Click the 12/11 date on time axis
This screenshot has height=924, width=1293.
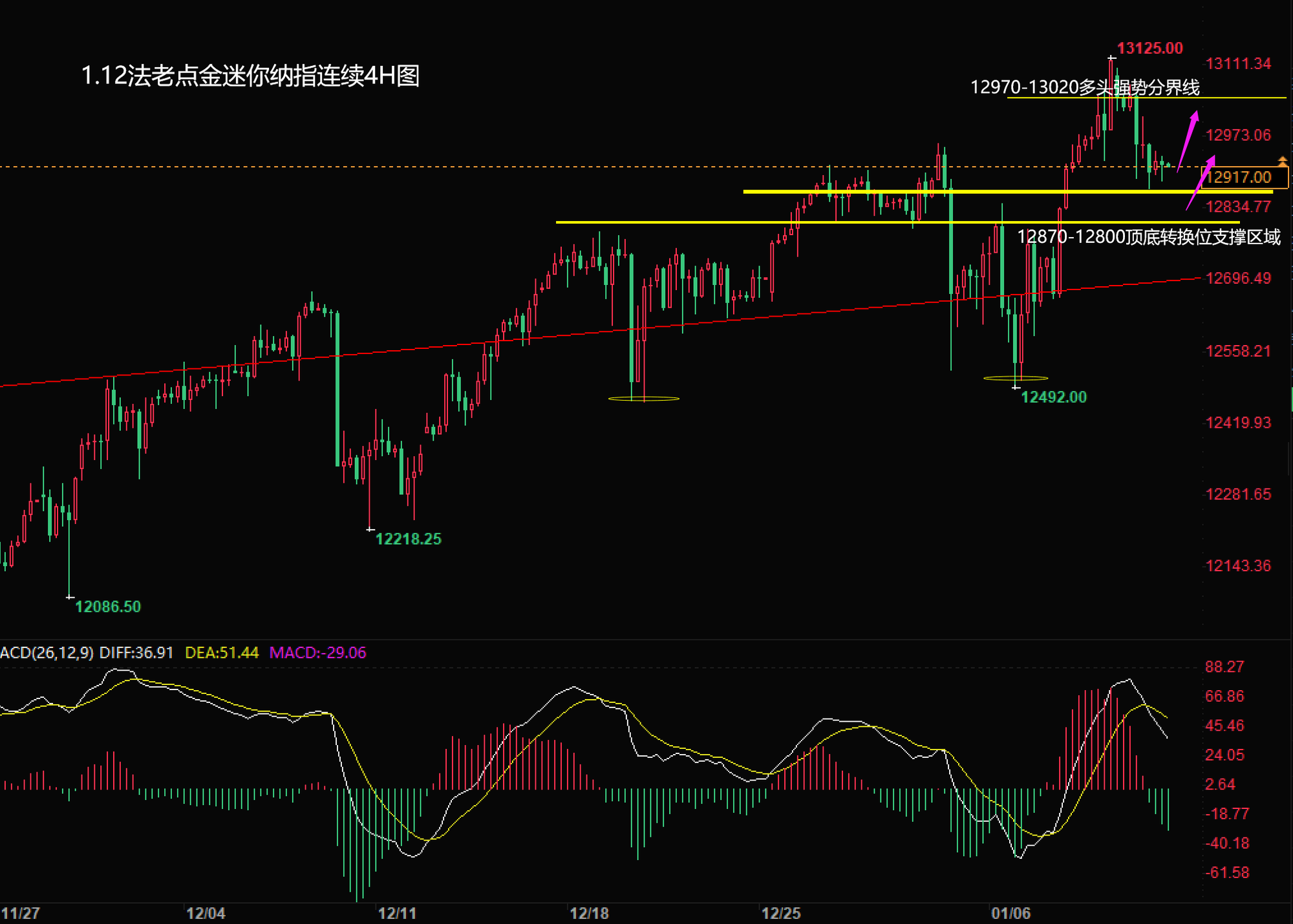[397, 913]
